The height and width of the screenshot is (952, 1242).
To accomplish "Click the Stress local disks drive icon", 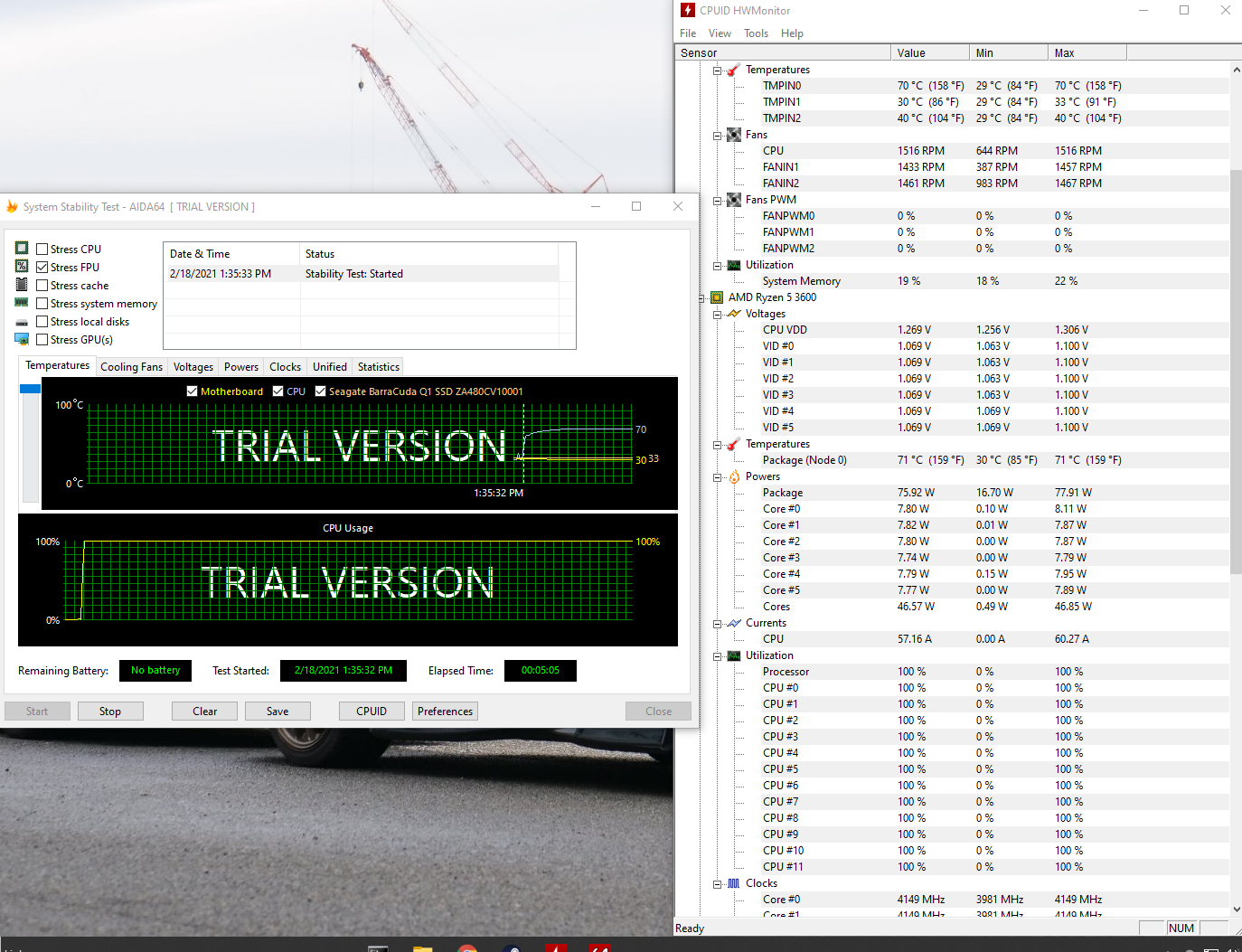I will [22, 322].
